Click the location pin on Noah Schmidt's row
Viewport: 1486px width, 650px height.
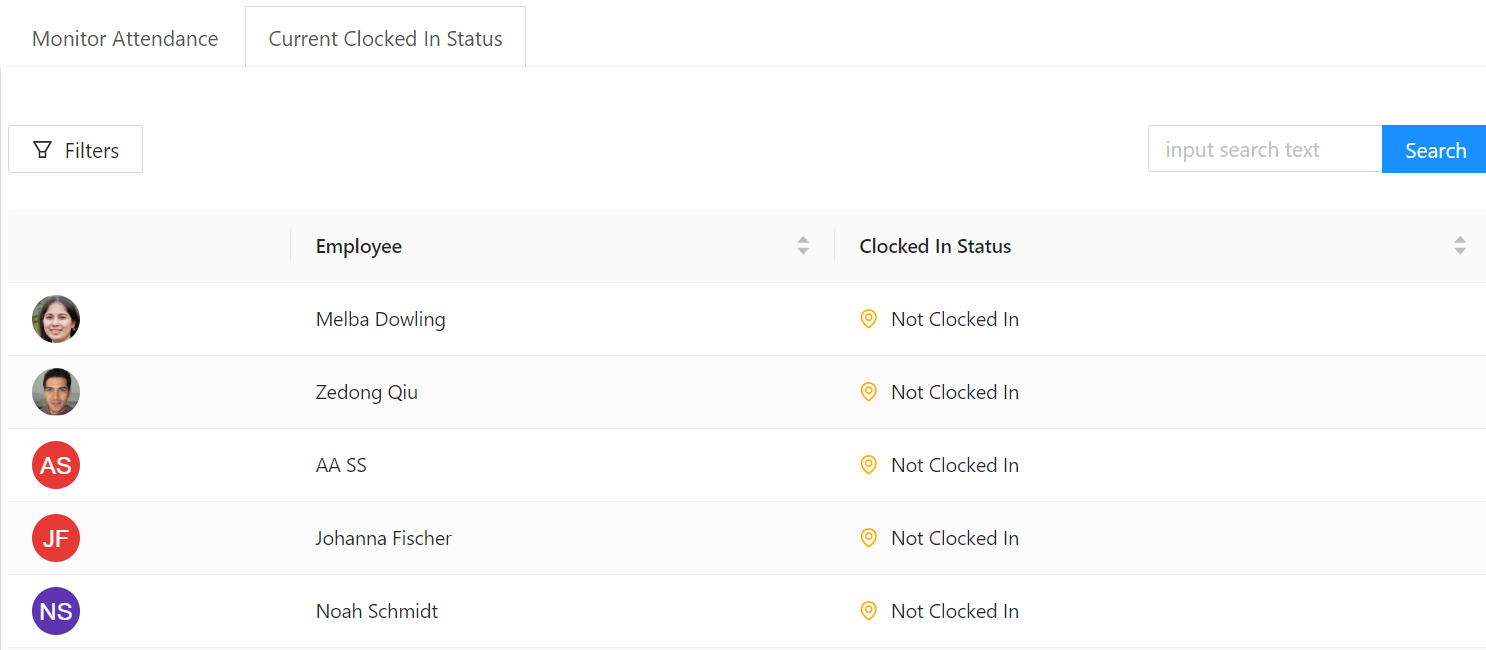tap(868, 610)
